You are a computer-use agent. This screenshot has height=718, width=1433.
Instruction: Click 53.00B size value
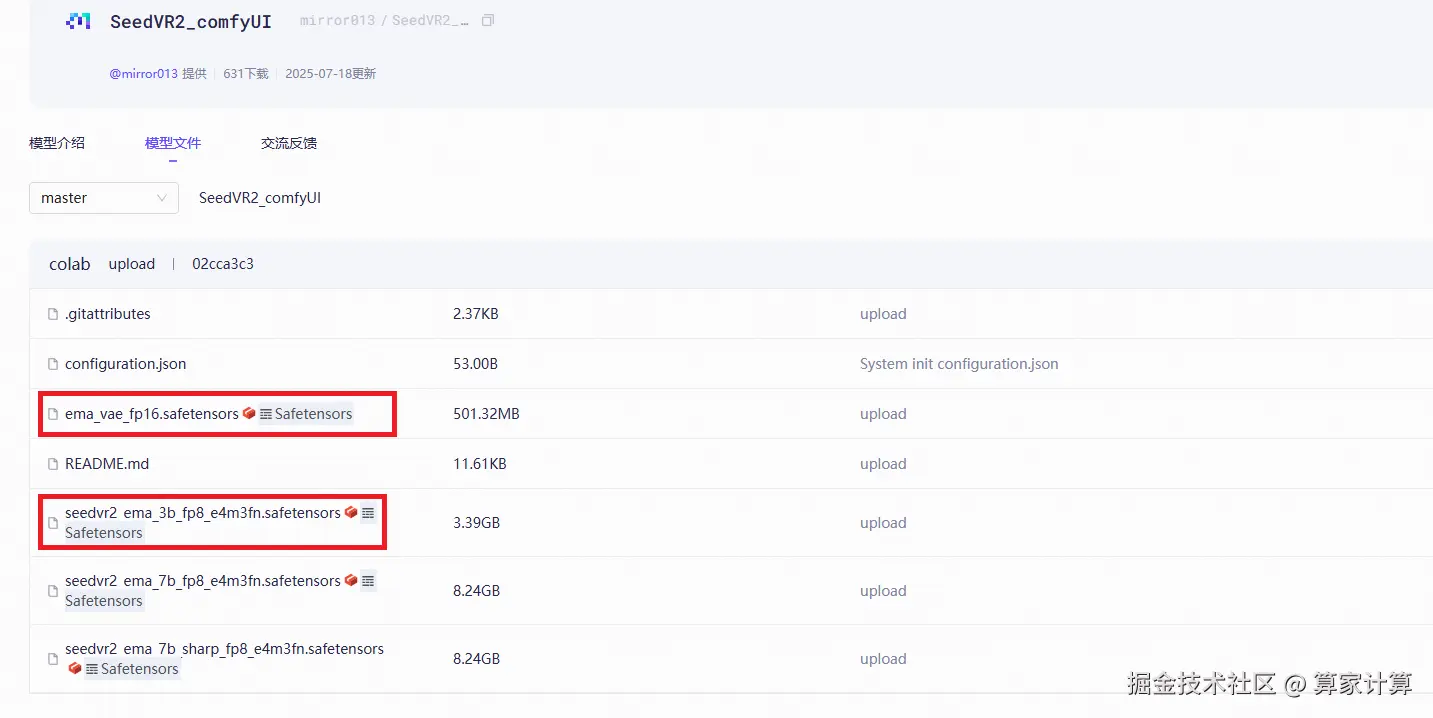[475, 364]
